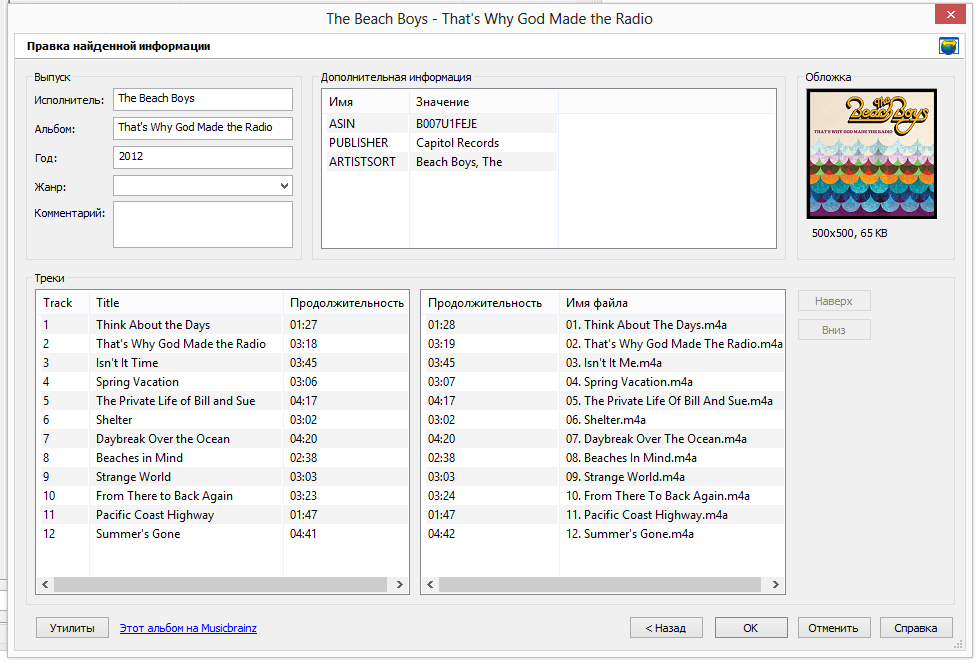
Task: Click the Утилиты button
Action: point(72,628)
